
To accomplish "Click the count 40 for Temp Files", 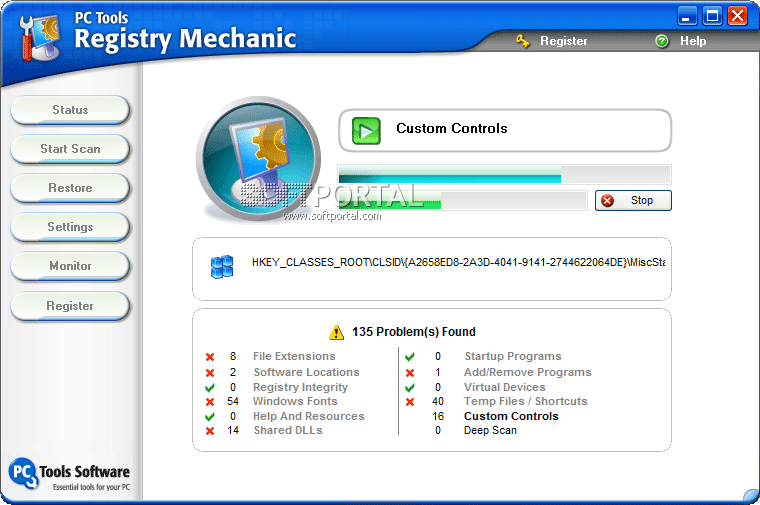I will tap(438, 401).
